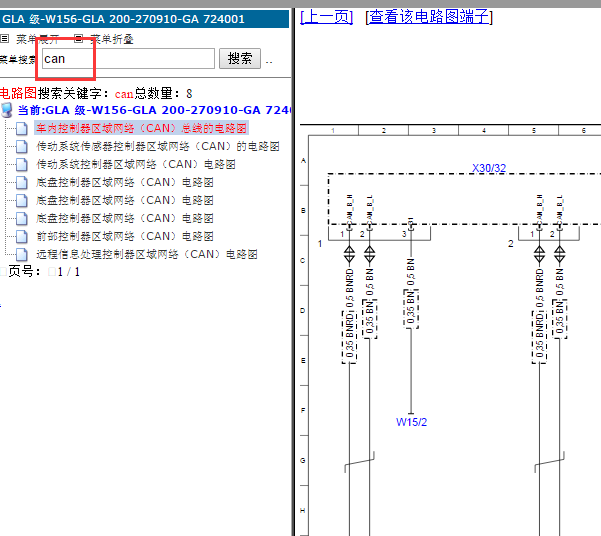
Task: Click the page number 1 / 1 text
Action: (x=69, y=272)
